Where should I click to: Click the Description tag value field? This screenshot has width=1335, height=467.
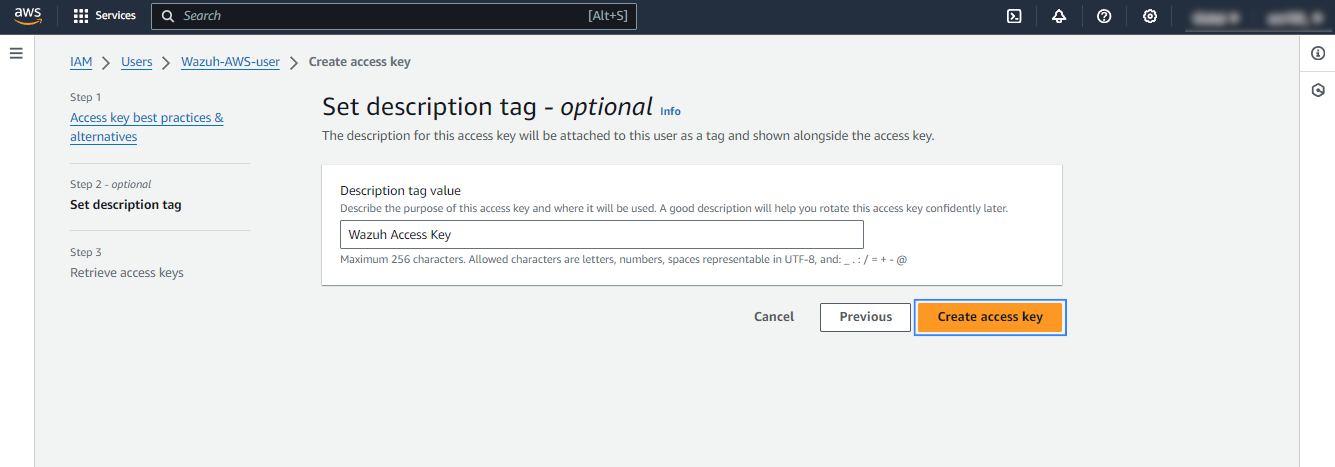tap(601, 235)
